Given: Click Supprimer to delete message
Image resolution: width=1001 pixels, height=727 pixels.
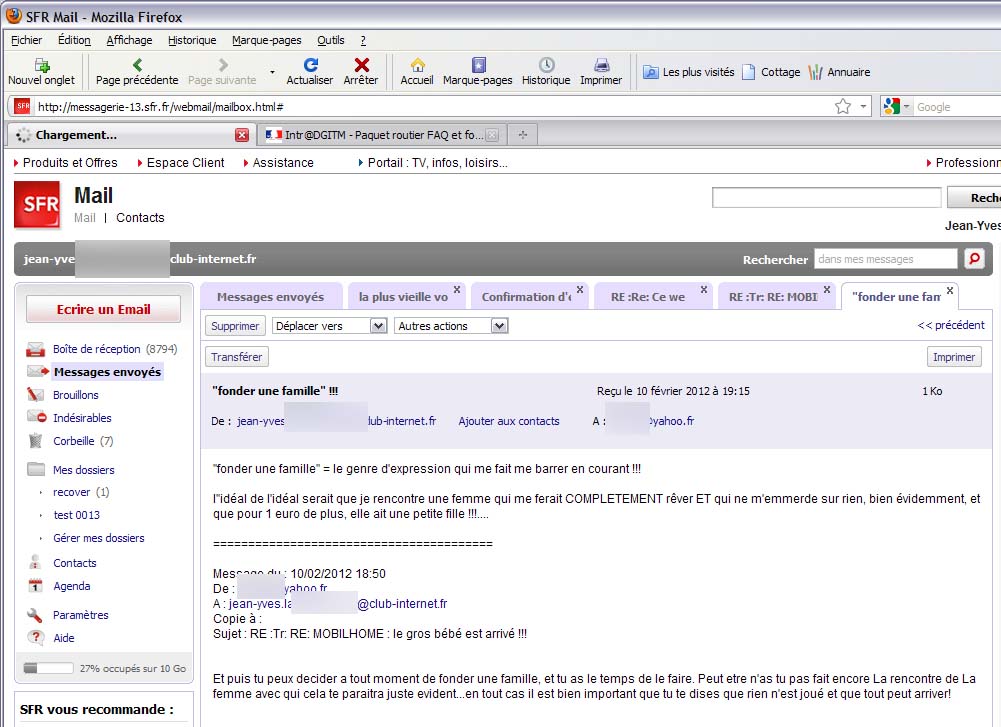Looking at the screenshot, I should 235,326.
